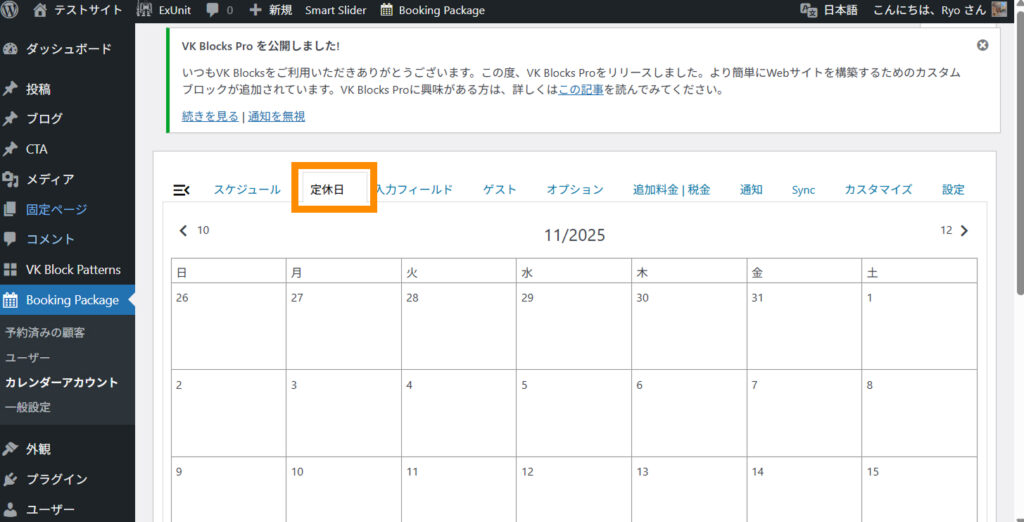This screenshot has height=522, width=1024.
Task: Switch to the カスタマイズ tab
Action: (x=877, y=189)
